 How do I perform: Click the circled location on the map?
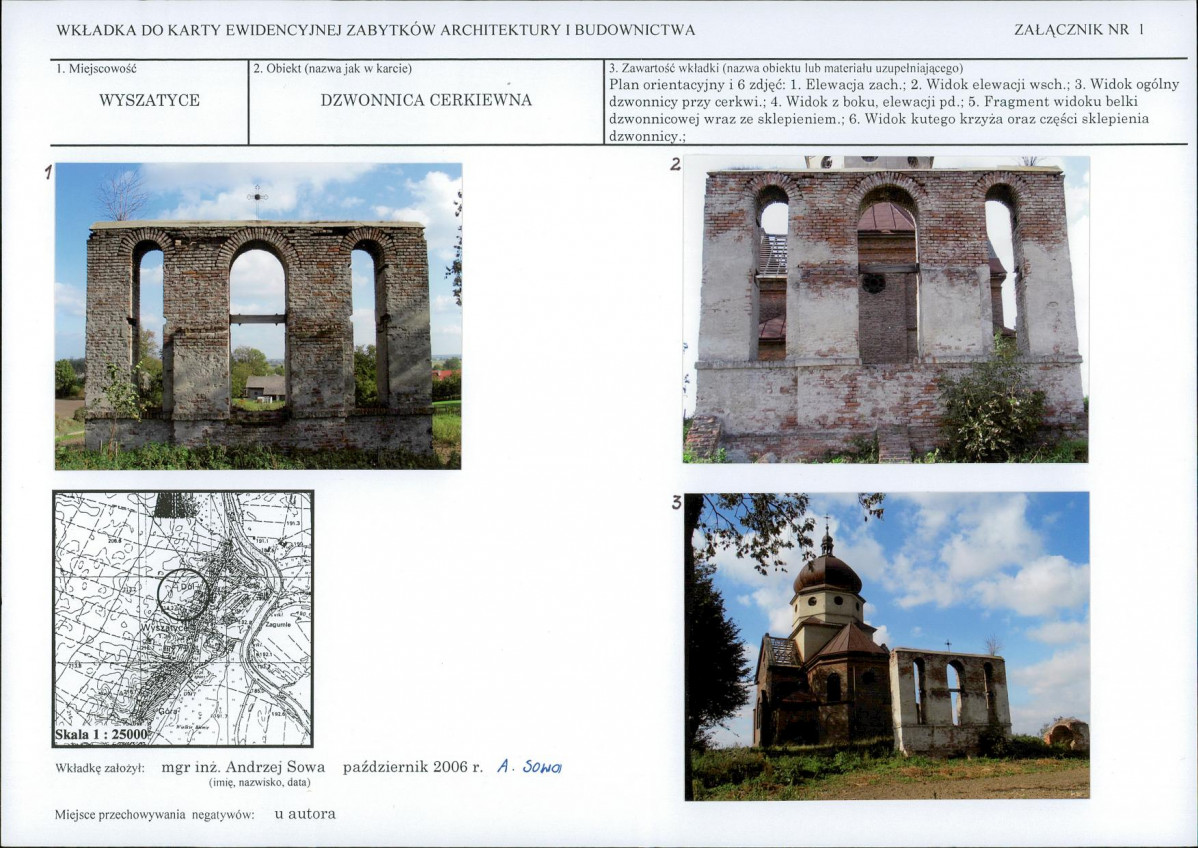pos(182,594)
